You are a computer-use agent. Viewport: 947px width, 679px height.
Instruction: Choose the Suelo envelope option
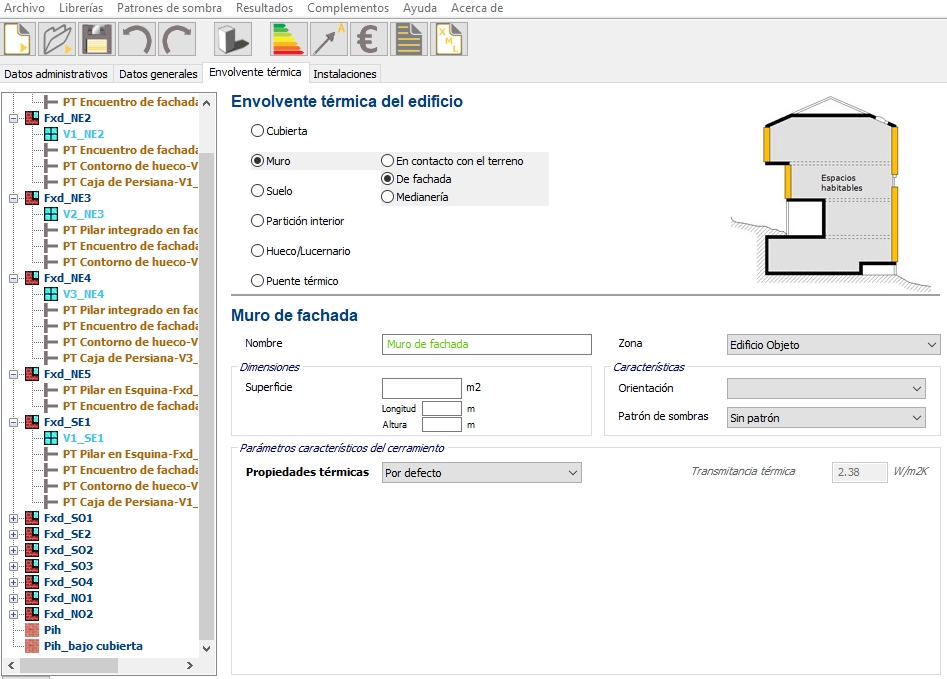pyautogui.click(x=258, y=191)
